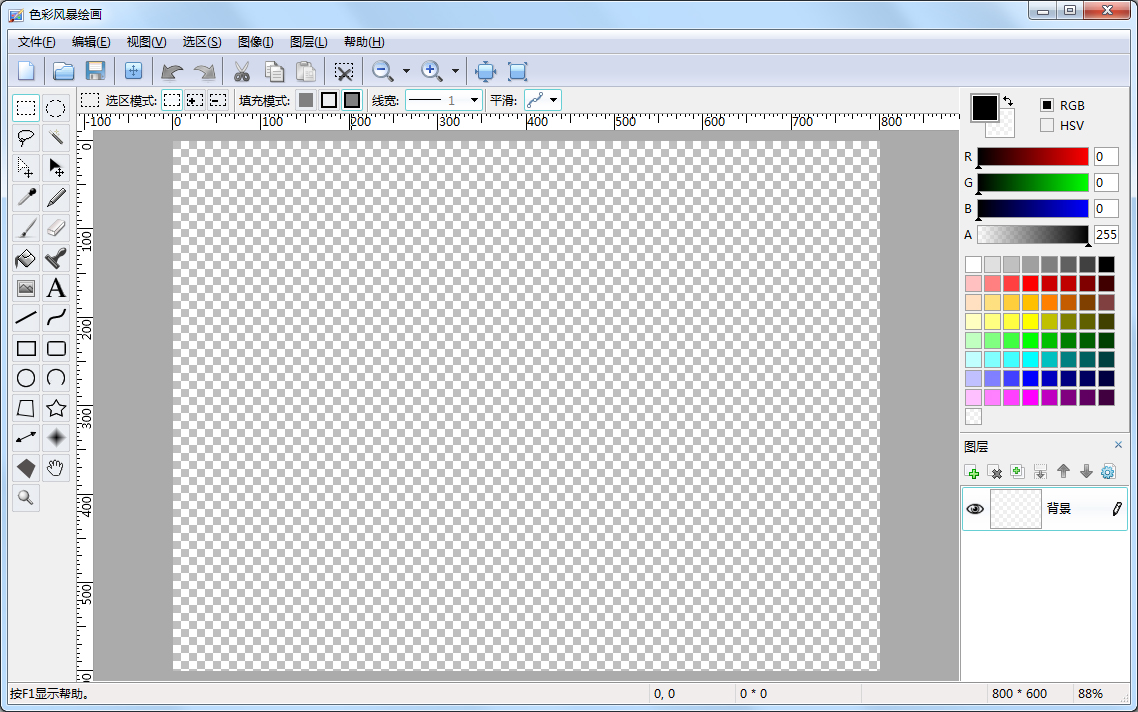
Task: Select the Lasso selection tool
Action: coord(26,138)
